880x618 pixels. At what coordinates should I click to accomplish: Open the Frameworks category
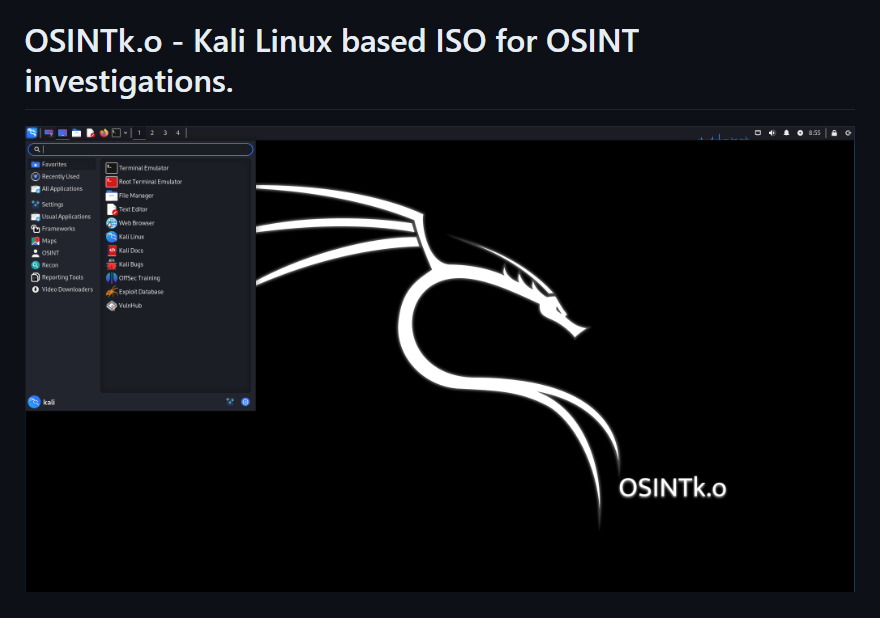62,229
